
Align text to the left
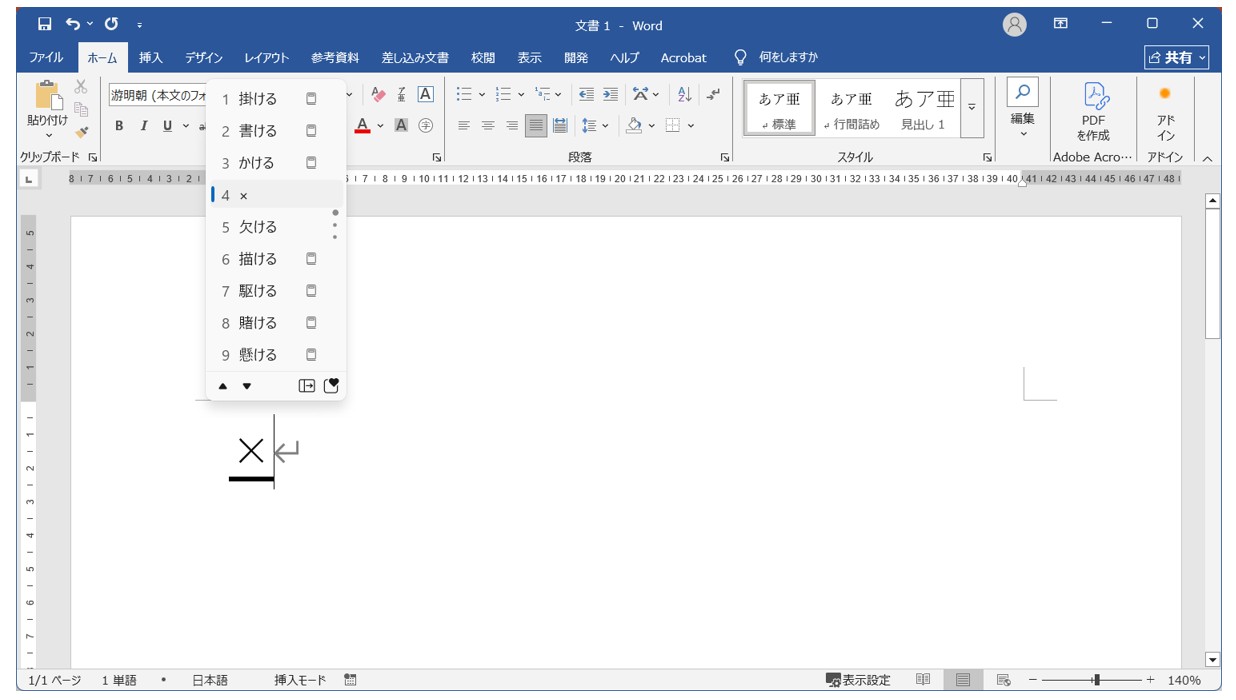464,125
